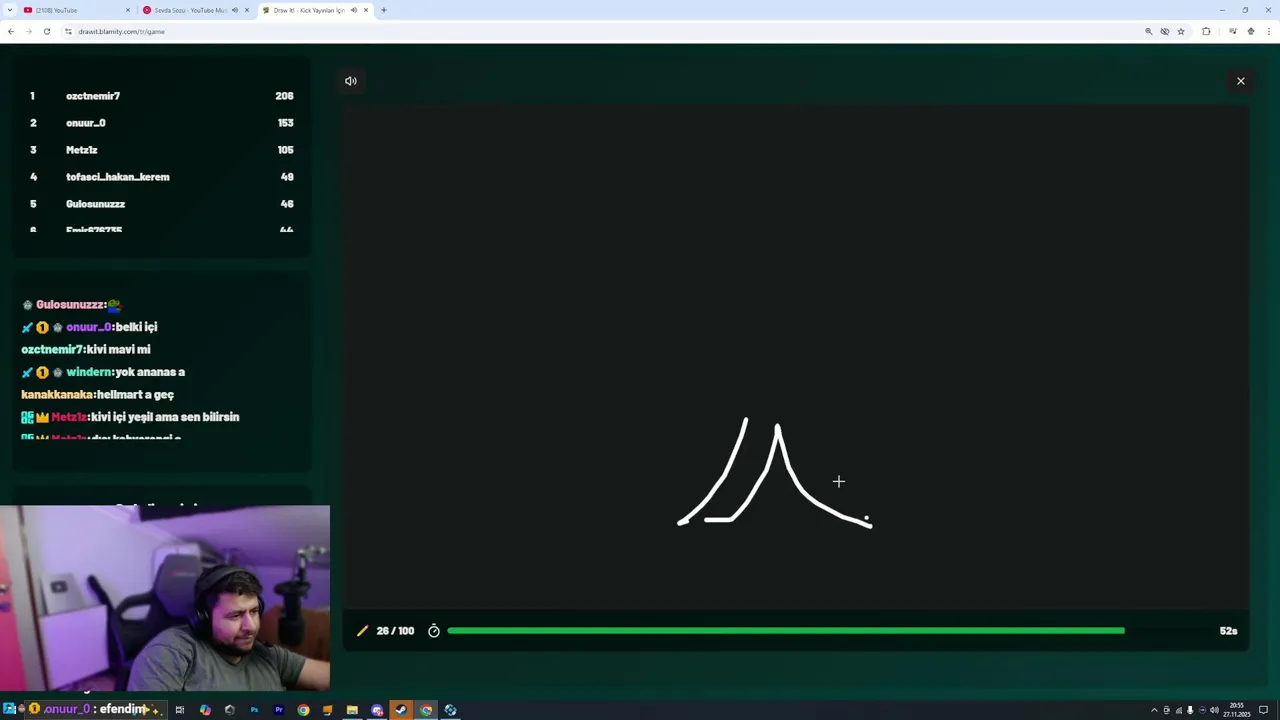Launch Photoshop from the taskbar
This screenshot has width=1280, height=720.
254,710
